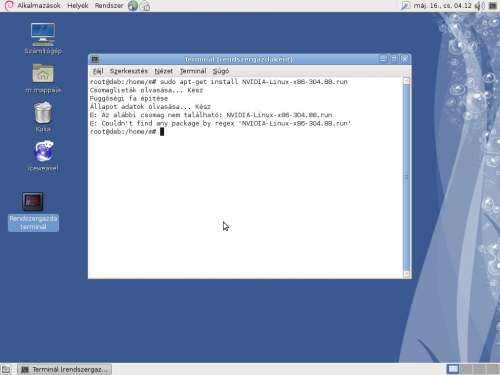Click the 'Couldn't find any package by regex' line
The width and height of the screenshot is (500, 375).
pos(220,124)
